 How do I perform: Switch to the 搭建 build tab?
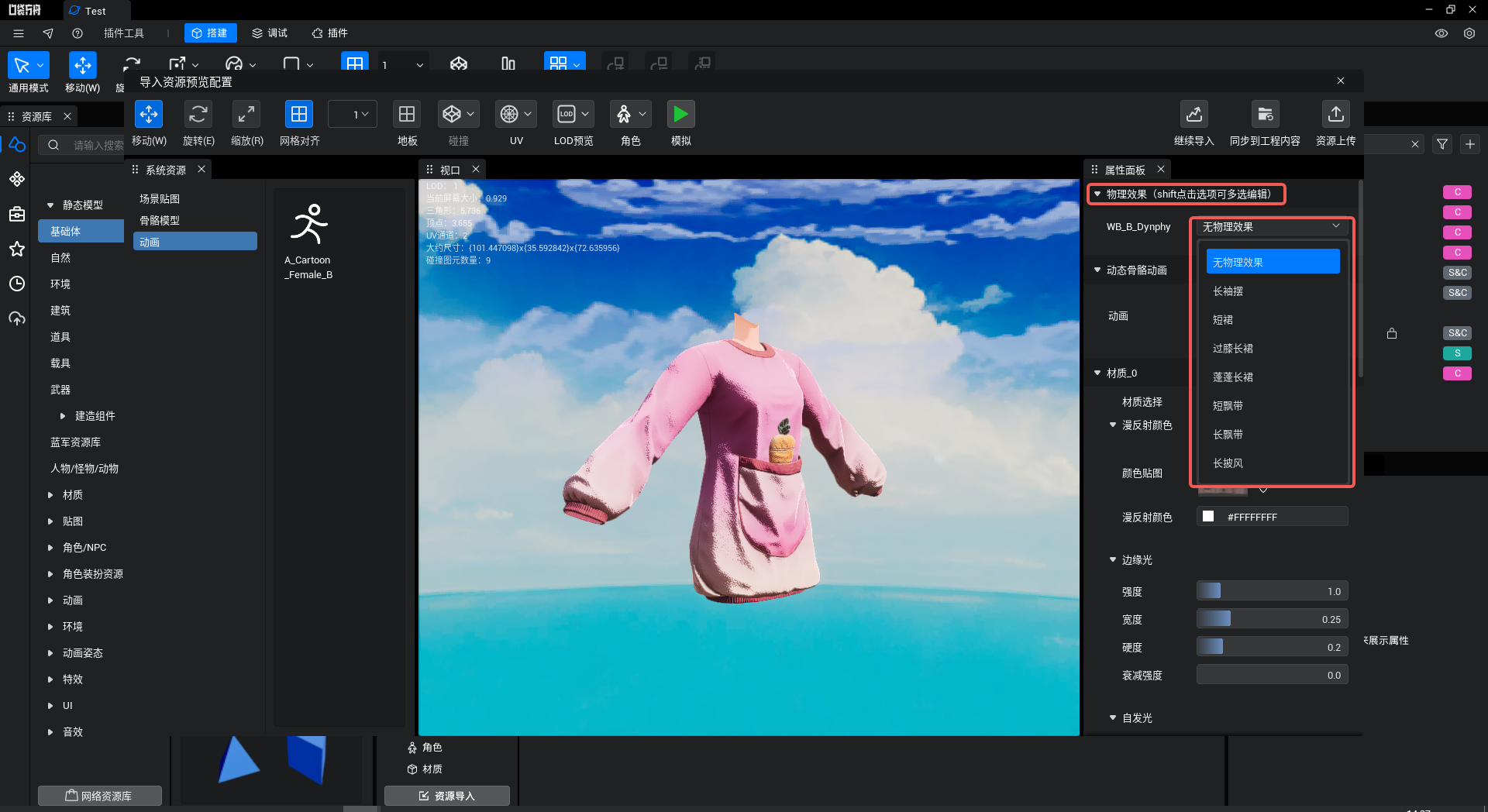210,33
